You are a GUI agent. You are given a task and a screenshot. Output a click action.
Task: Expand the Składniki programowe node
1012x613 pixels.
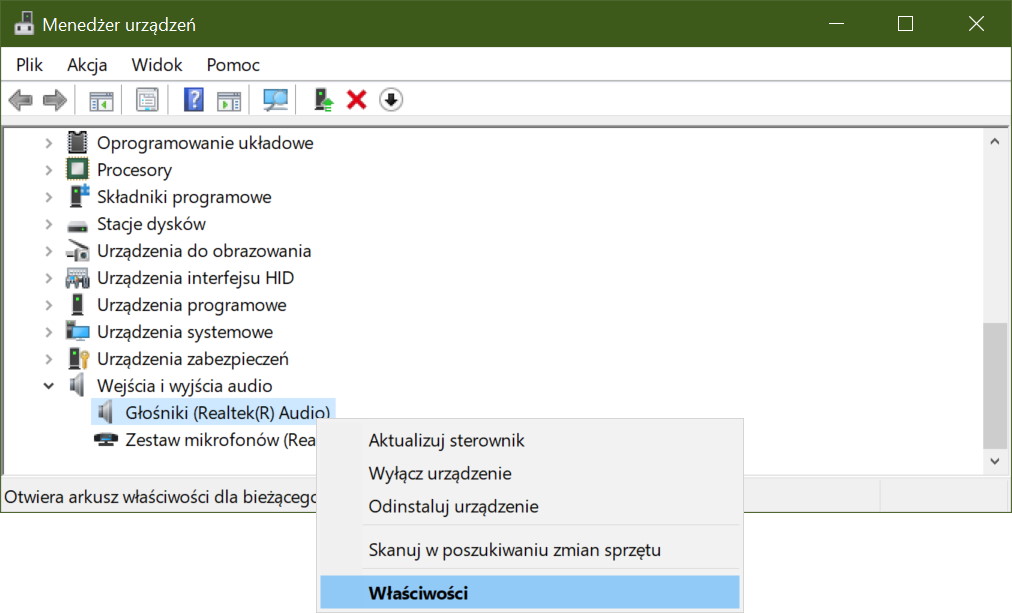click(x=48, y=197)
